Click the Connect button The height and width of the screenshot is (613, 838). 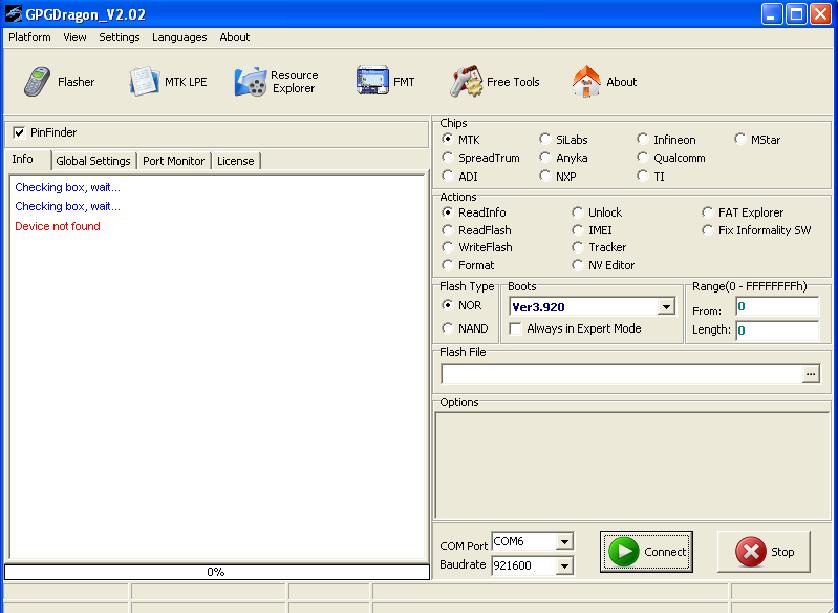point(646,552)
